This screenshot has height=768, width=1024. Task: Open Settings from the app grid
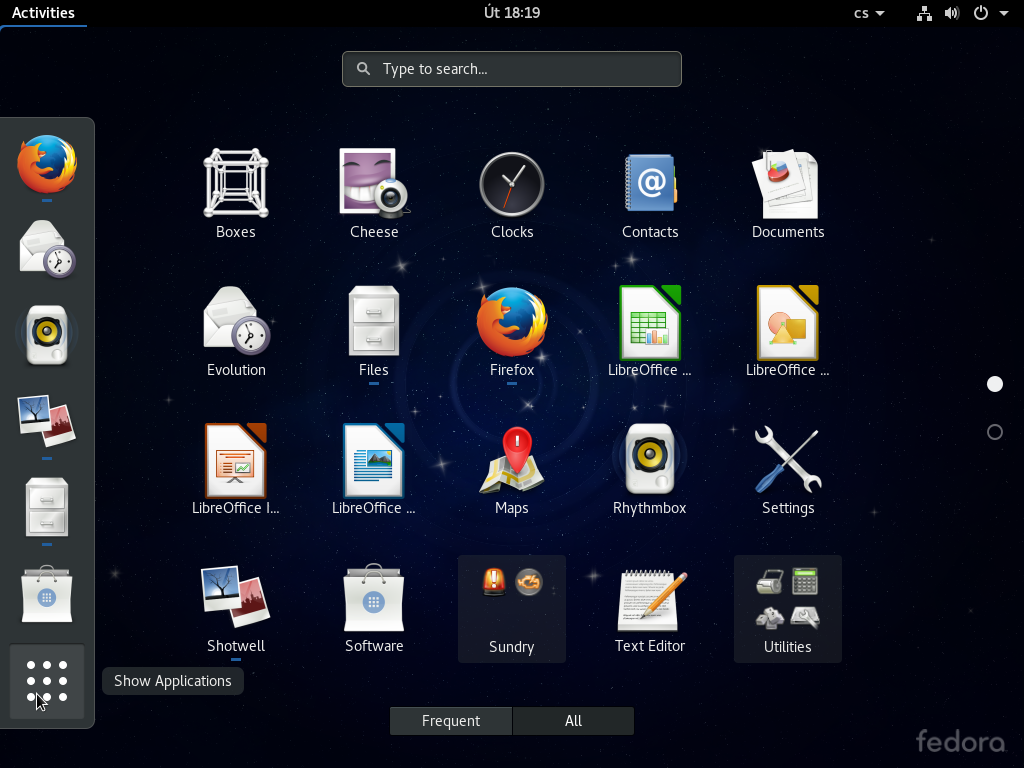788,469
